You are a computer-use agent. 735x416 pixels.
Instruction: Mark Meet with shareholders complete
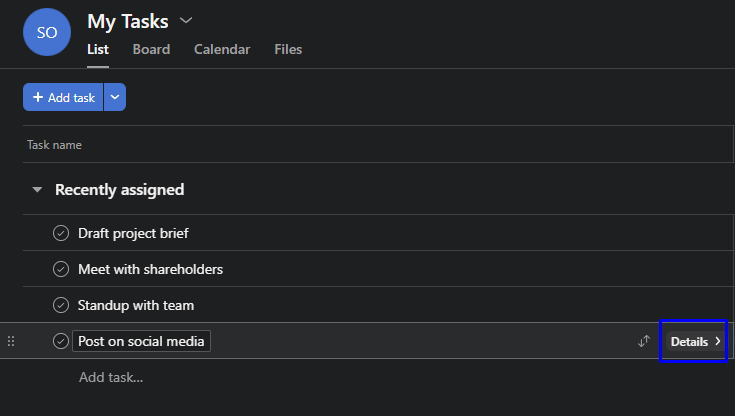pyautogui.click(x=61, y=269)
